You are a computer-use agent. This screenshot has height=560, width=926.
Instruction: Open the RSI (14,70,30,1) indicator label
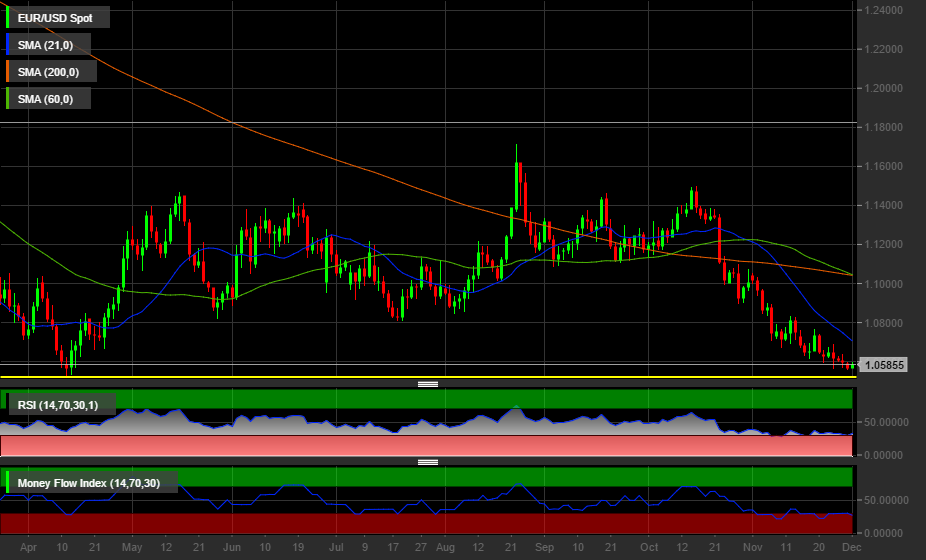pyautogui.click(x=64, y=405)
